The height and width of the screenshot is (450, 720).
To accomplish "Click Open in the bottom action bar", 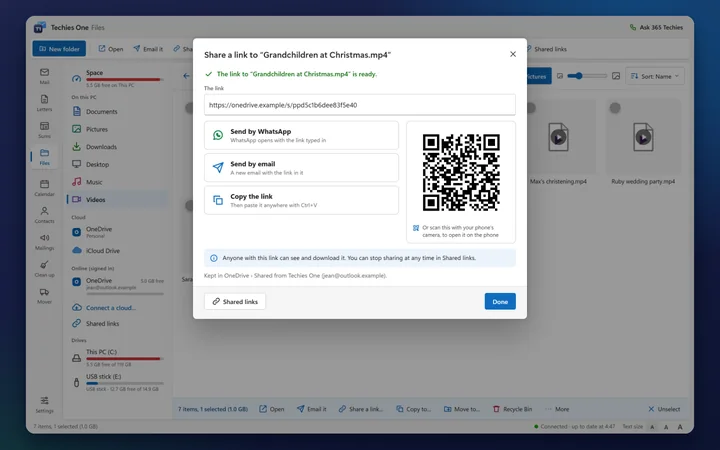I will 272,409.
